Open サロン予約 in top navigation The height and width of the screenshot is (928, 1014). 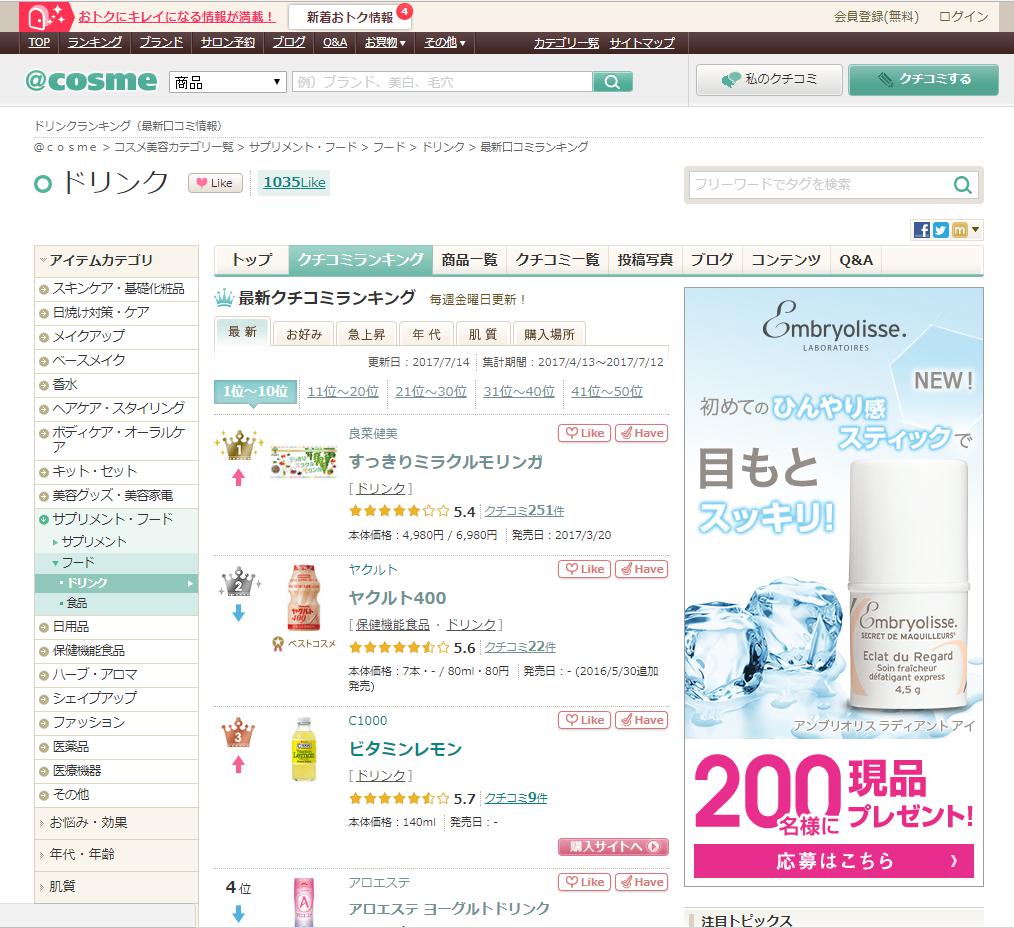[x=228, y=43]
